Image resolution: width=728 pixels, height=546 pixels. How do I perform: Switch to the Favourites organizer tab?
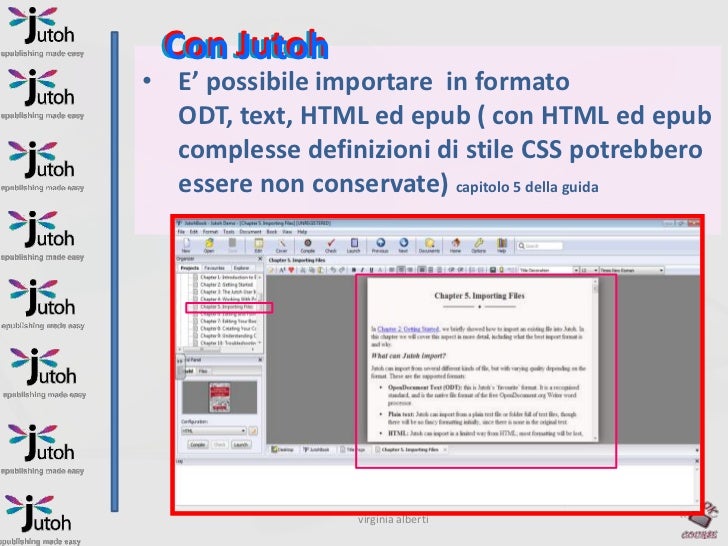click(214, 268)
